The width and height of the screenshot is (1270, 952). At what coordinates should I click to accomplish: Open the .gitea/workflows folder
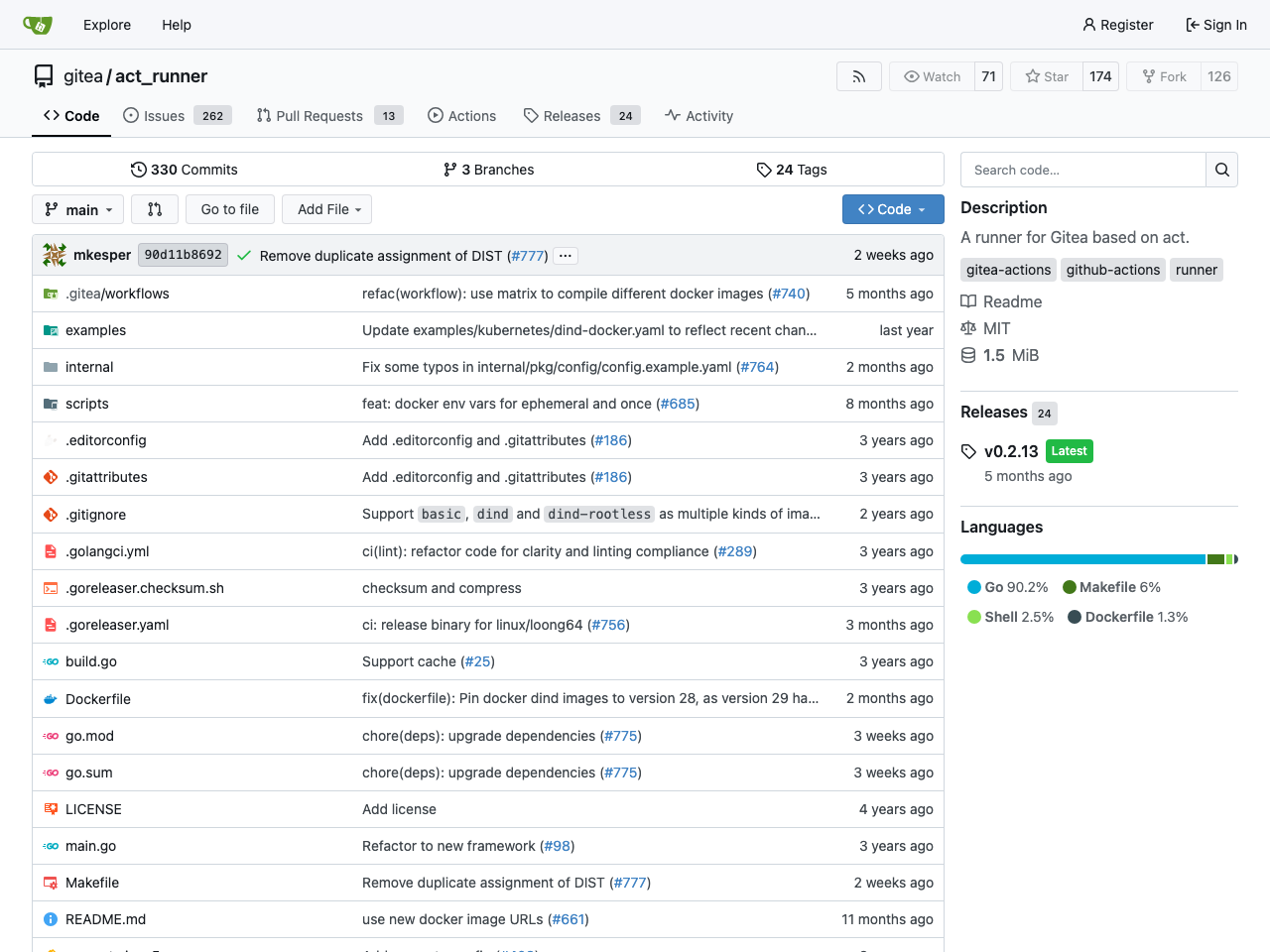point(115,294)
